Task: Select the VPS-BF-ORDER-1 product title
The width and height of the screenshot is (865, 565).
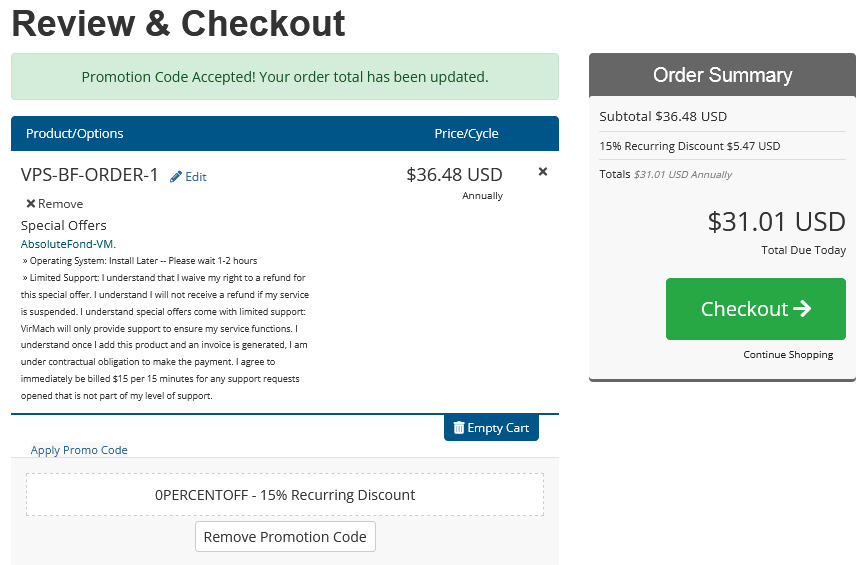Action: click(x=89, y=175)
